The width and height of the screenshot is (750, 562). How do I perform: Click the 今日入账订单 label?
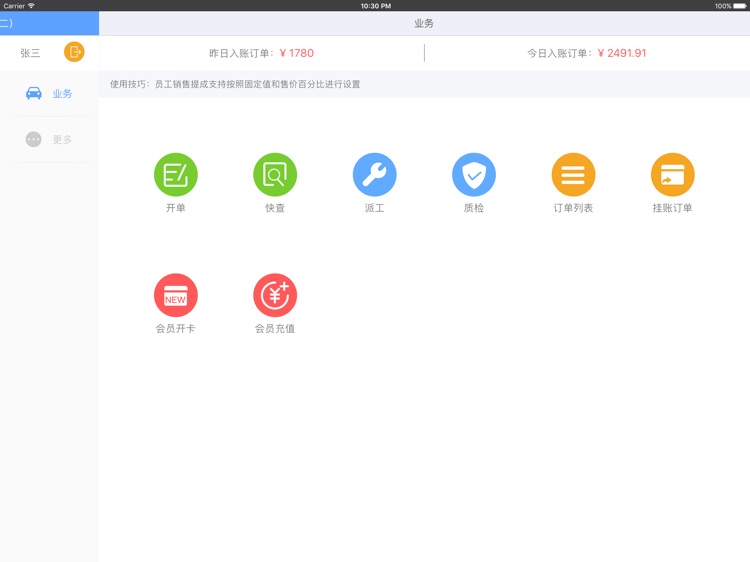(558, 53)
